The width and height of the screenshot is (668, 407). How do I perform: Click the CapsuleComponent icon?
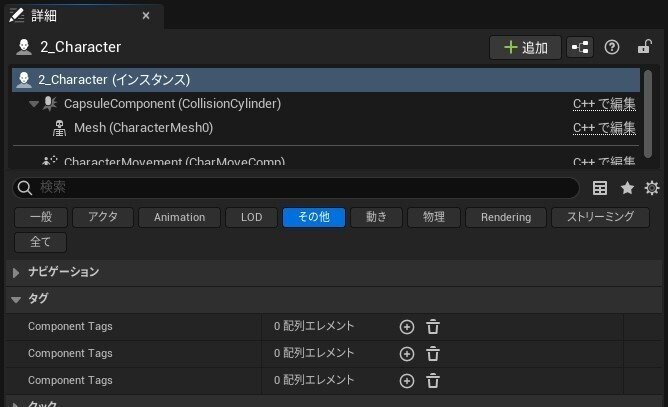pos(50,104)
